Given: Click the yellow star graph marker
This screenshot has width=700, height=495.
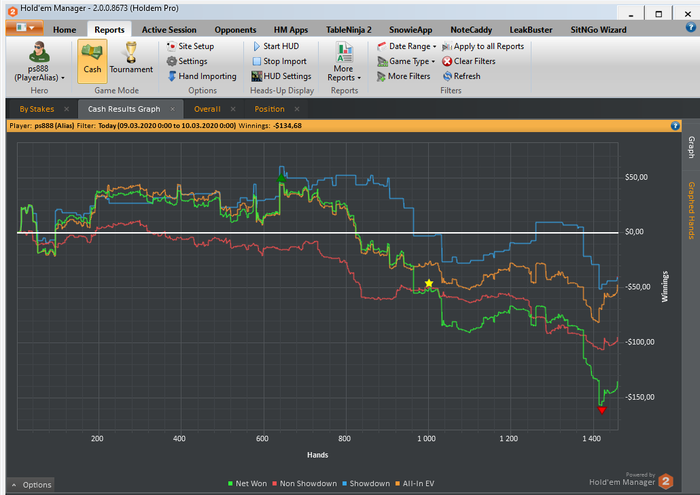Looking at the screenshot, I should (429, 283).
